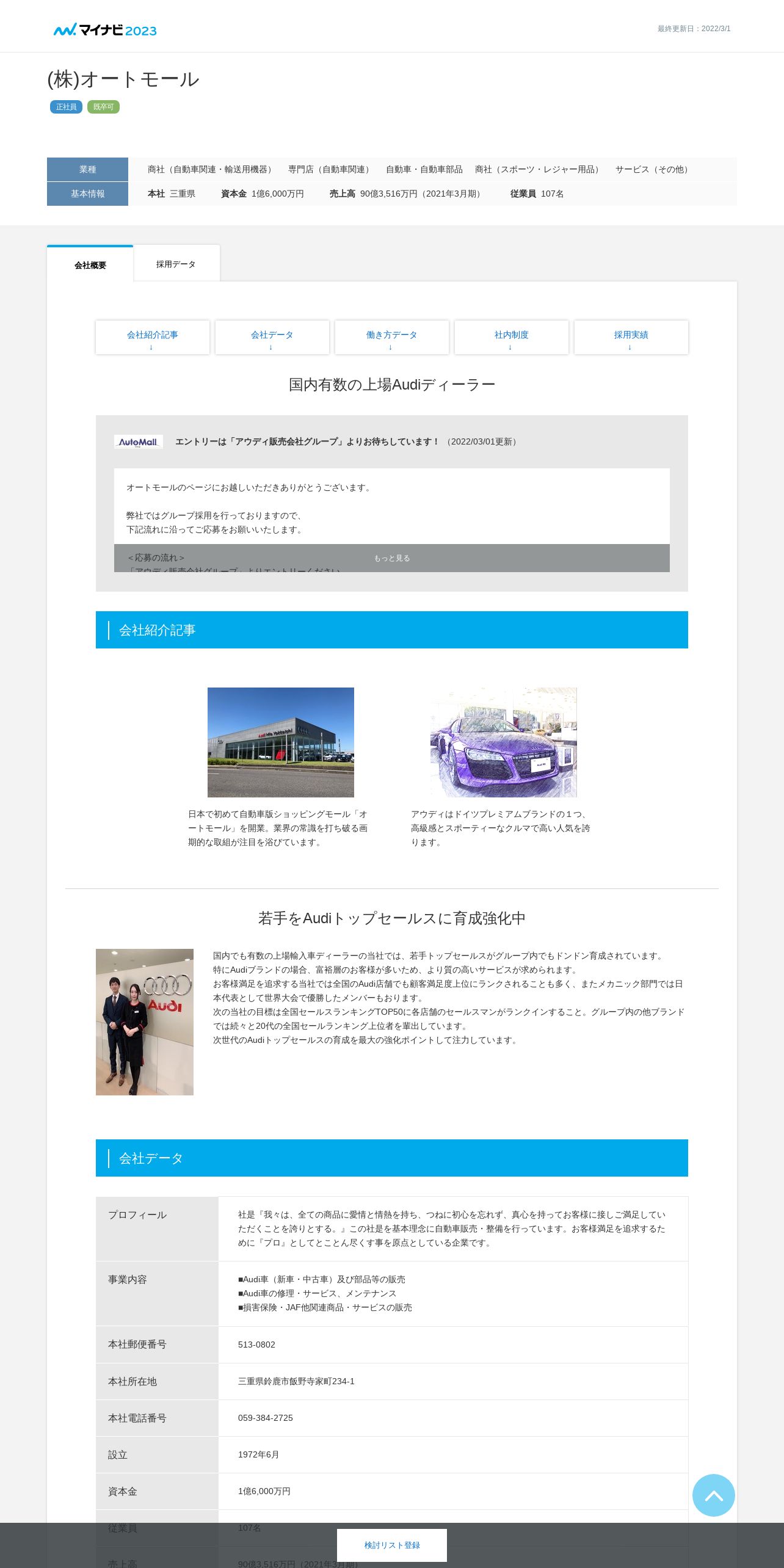Click the 事業内容 row label
The width and height of the screenshot is (784, 1568).
157,1294
